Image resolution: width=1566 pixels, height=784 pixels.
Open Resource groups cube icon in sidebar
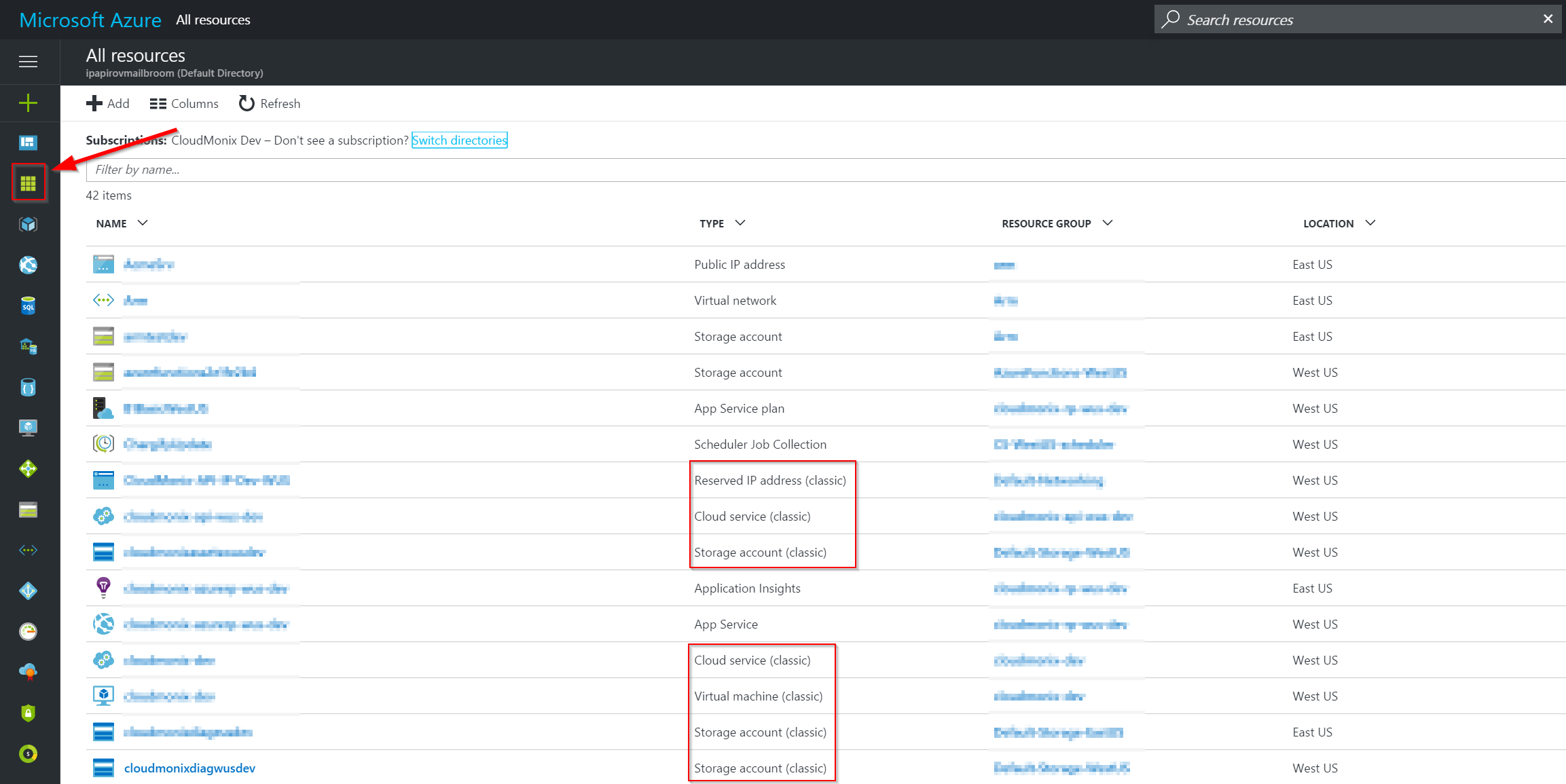coord(28,224)
